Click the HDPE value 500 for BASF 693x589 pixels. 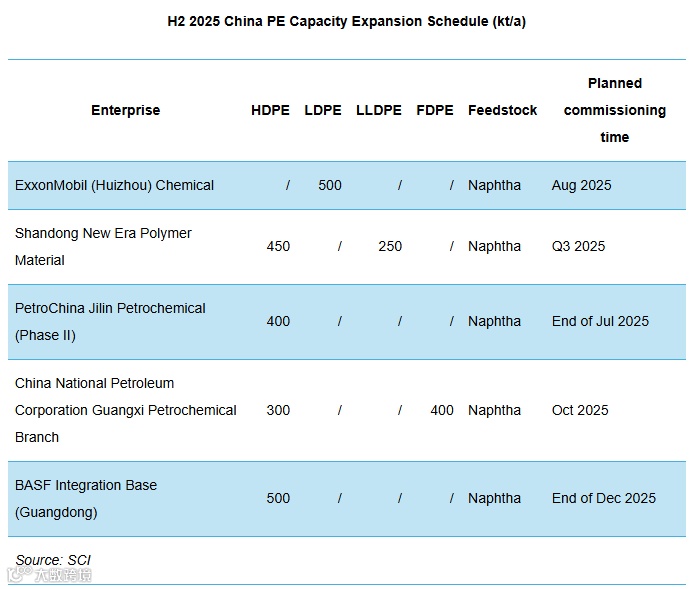(x=278, y=498)
